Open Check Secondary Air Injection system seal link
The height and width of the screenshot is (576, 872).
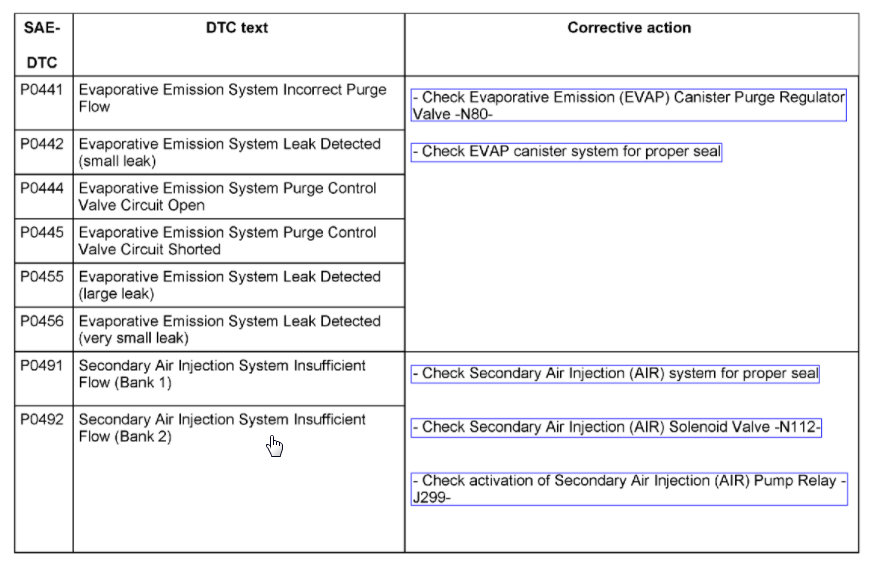click(x=615, y=374)
